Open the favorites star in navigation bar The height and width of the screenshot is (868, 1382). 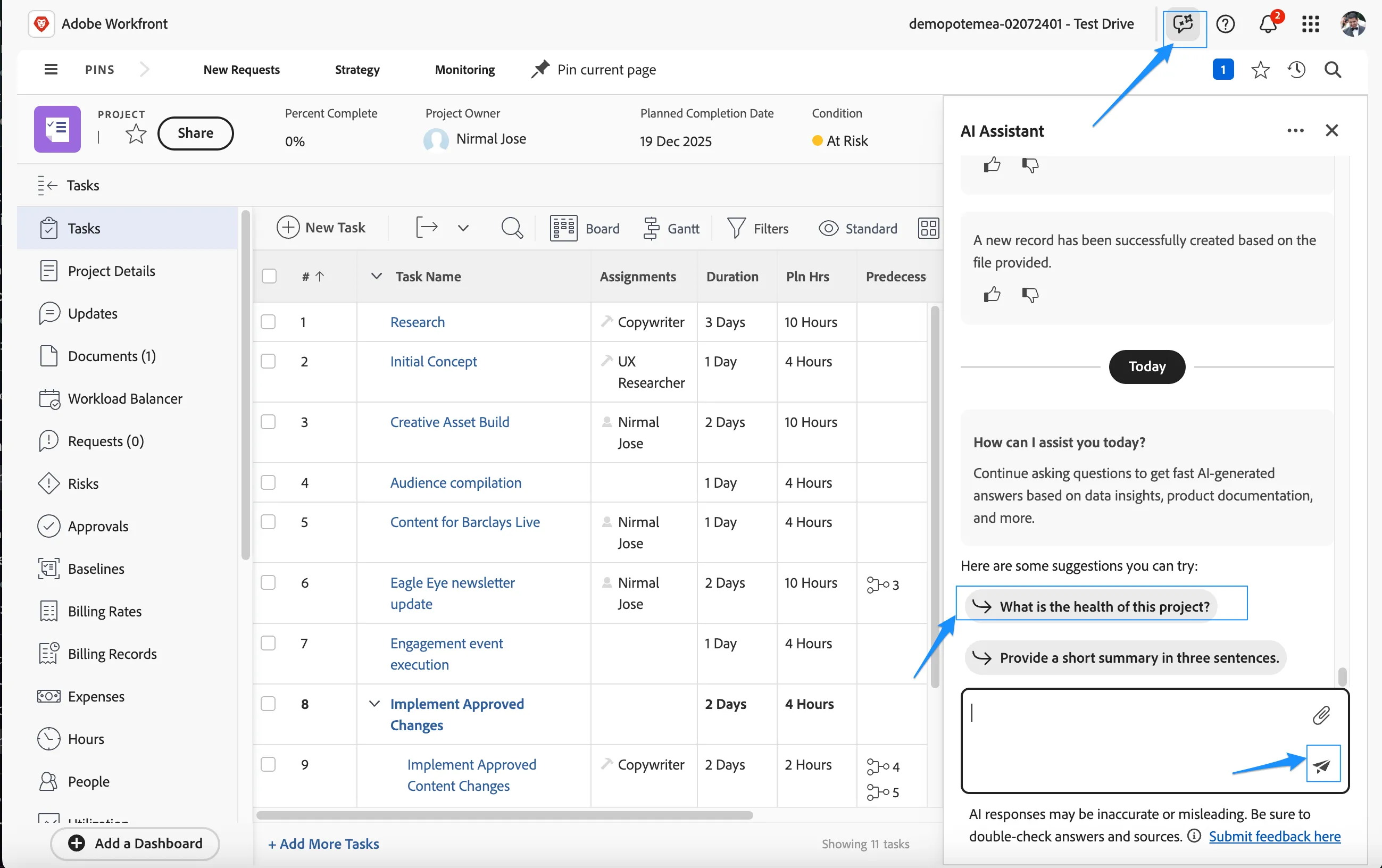(x=1260, y=70)
